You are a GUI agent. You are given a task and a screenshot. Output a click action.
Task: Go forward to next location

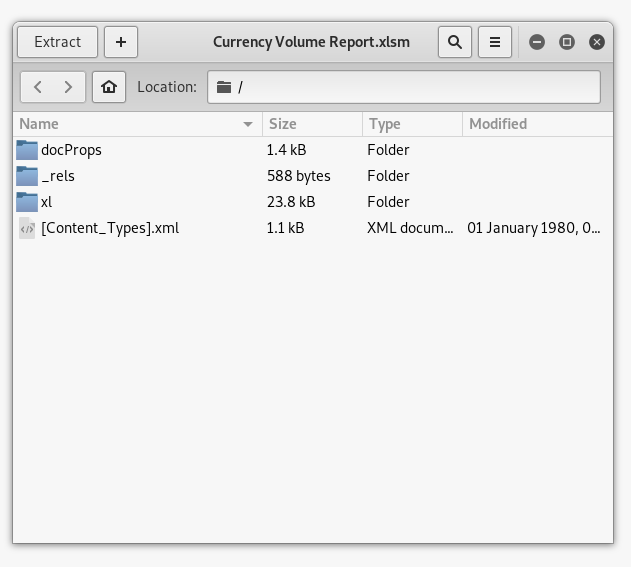(68, 87)
